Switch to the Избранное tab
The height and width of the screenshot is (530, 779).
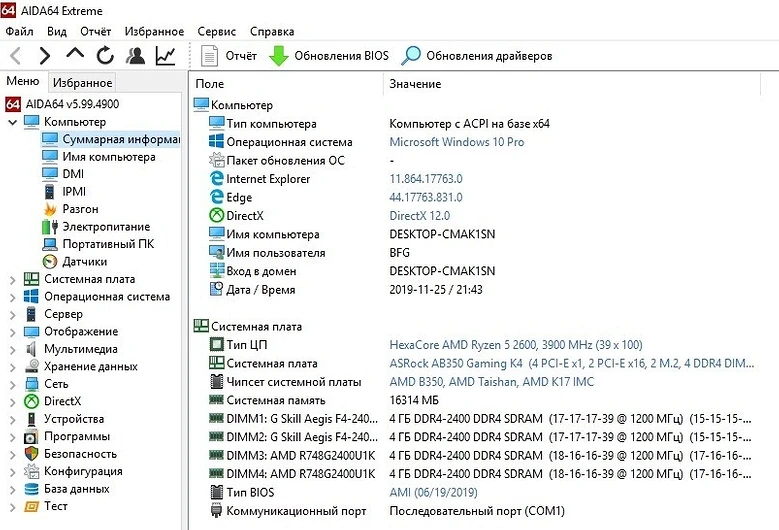pos(83,83)
